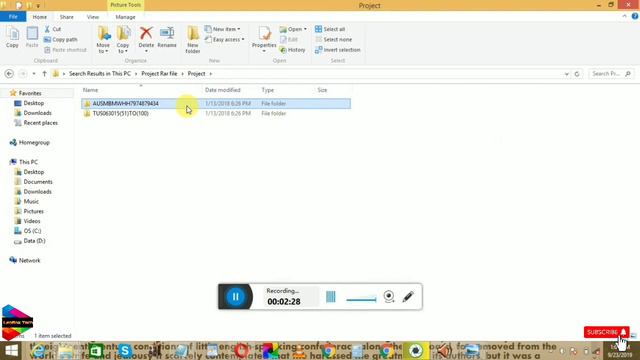The image size is (640, 360).
Task: Open the Windows Start button
Action: [11, 351]
